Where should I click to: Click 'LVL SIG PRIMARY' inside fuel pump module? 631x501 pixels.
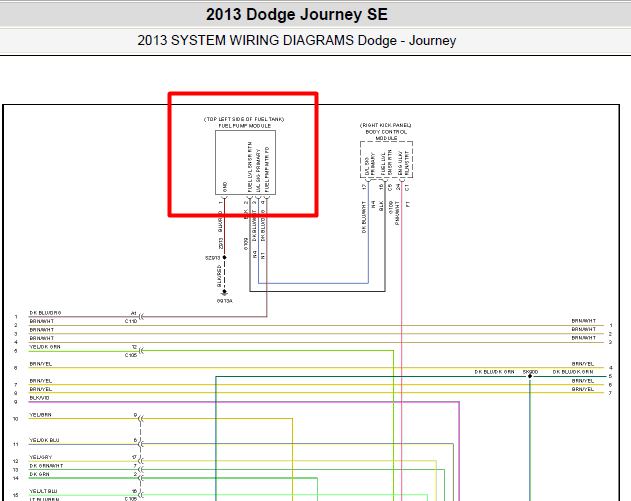(x=258, y=171)
